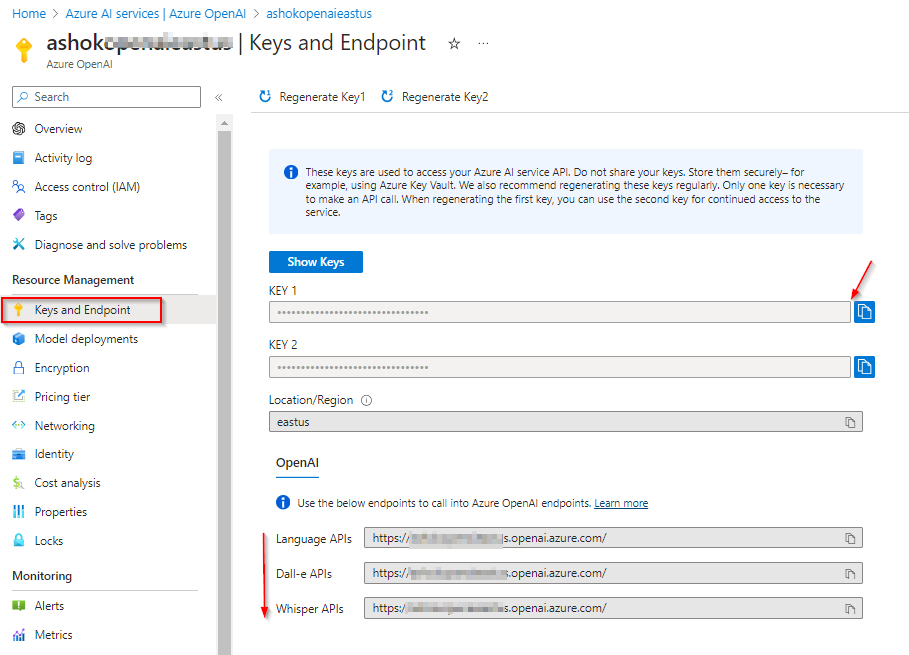This screenshot has width=909, height=655.
Task: Favorite this resource with the star icon
Action: [x=454, y=44]
